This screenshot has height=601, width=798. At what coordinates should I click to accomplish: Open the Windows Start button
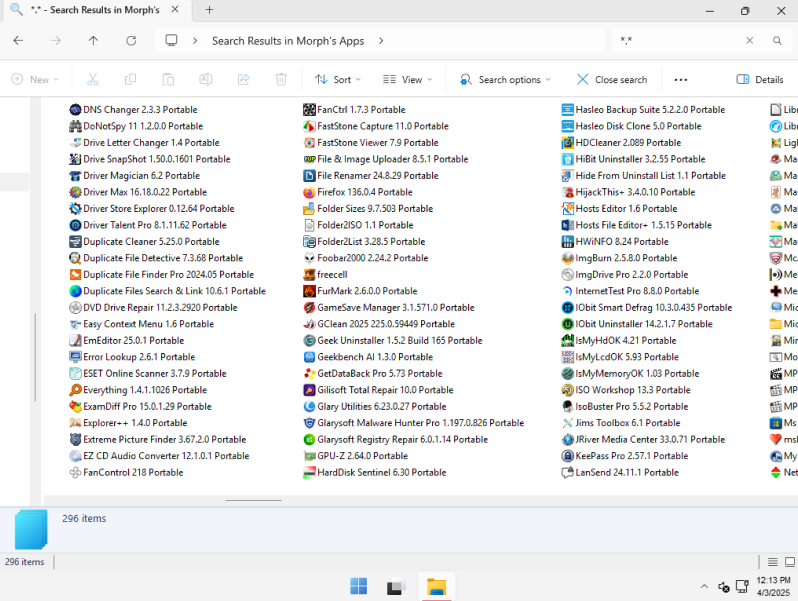[x=358, y=586]
